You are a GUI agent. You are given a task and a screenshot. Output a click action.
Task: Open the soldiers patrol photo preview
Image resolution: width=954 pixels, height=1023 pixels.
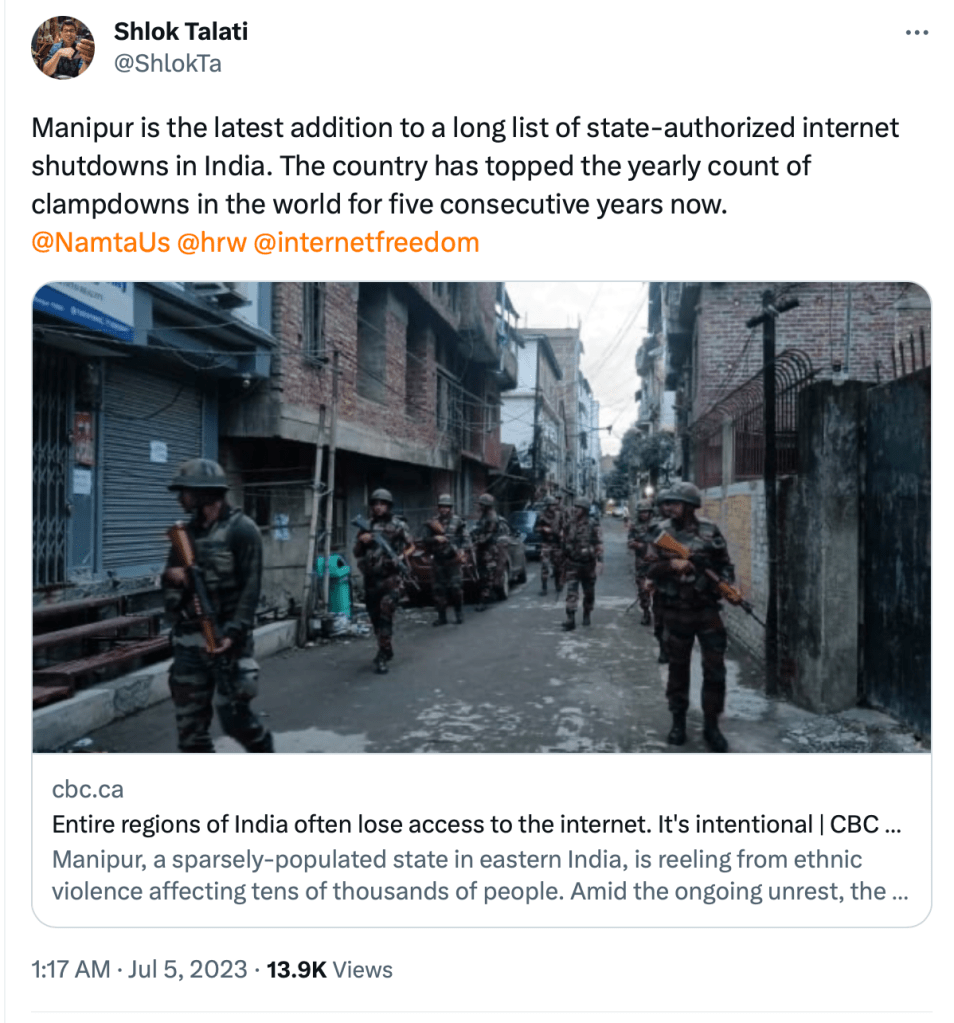(481, 516)
